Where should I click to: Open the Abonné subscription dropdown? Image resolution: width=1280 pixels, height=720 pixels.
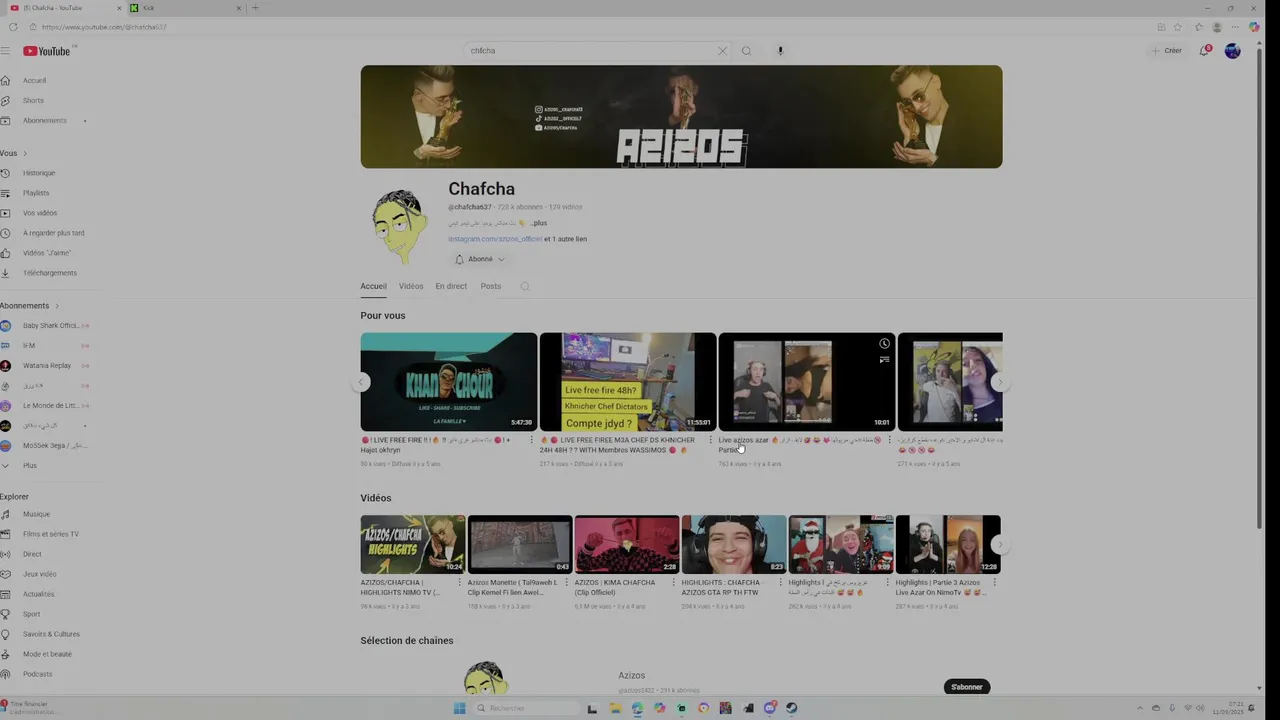pos(480,259)
